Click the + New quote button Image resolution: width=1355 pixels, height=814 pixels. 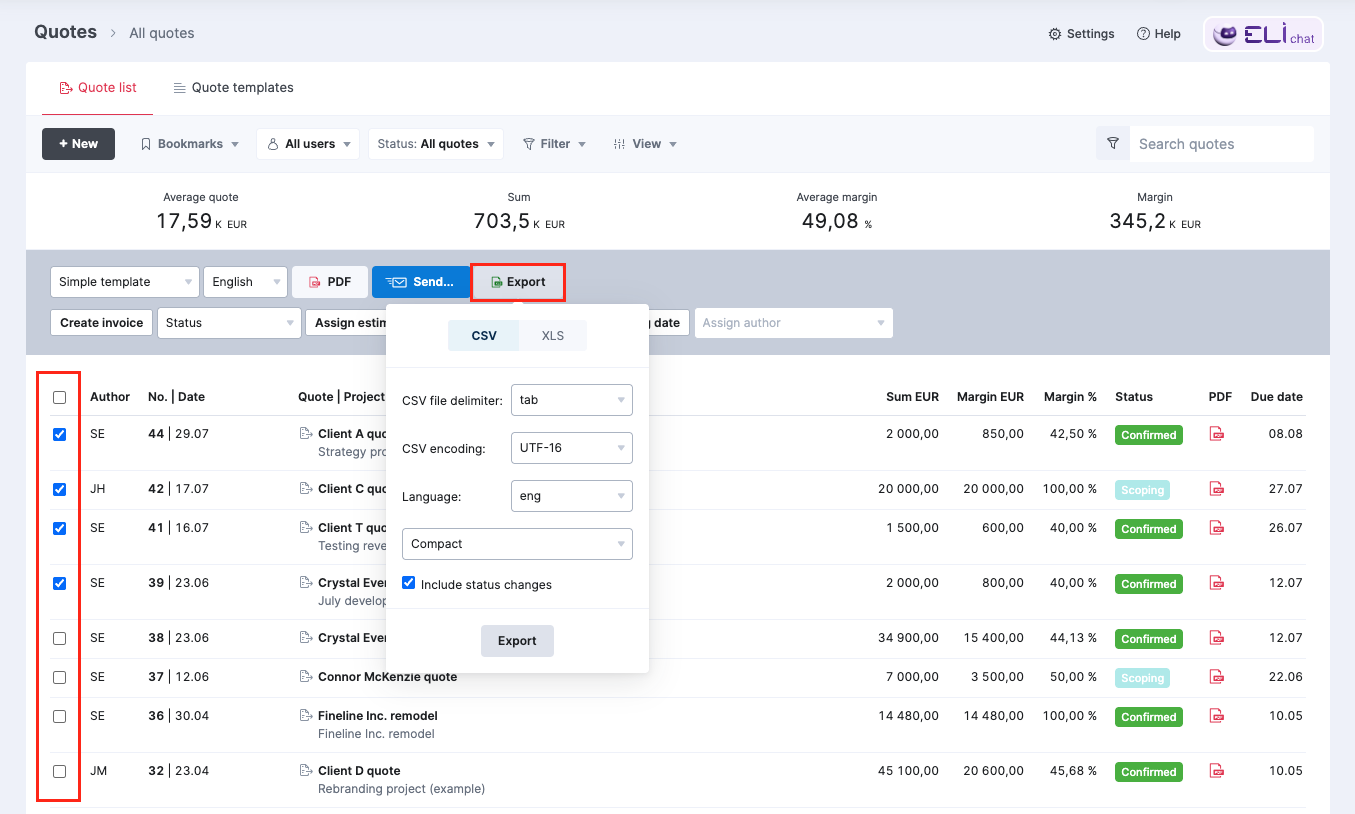tap(78, 144)
